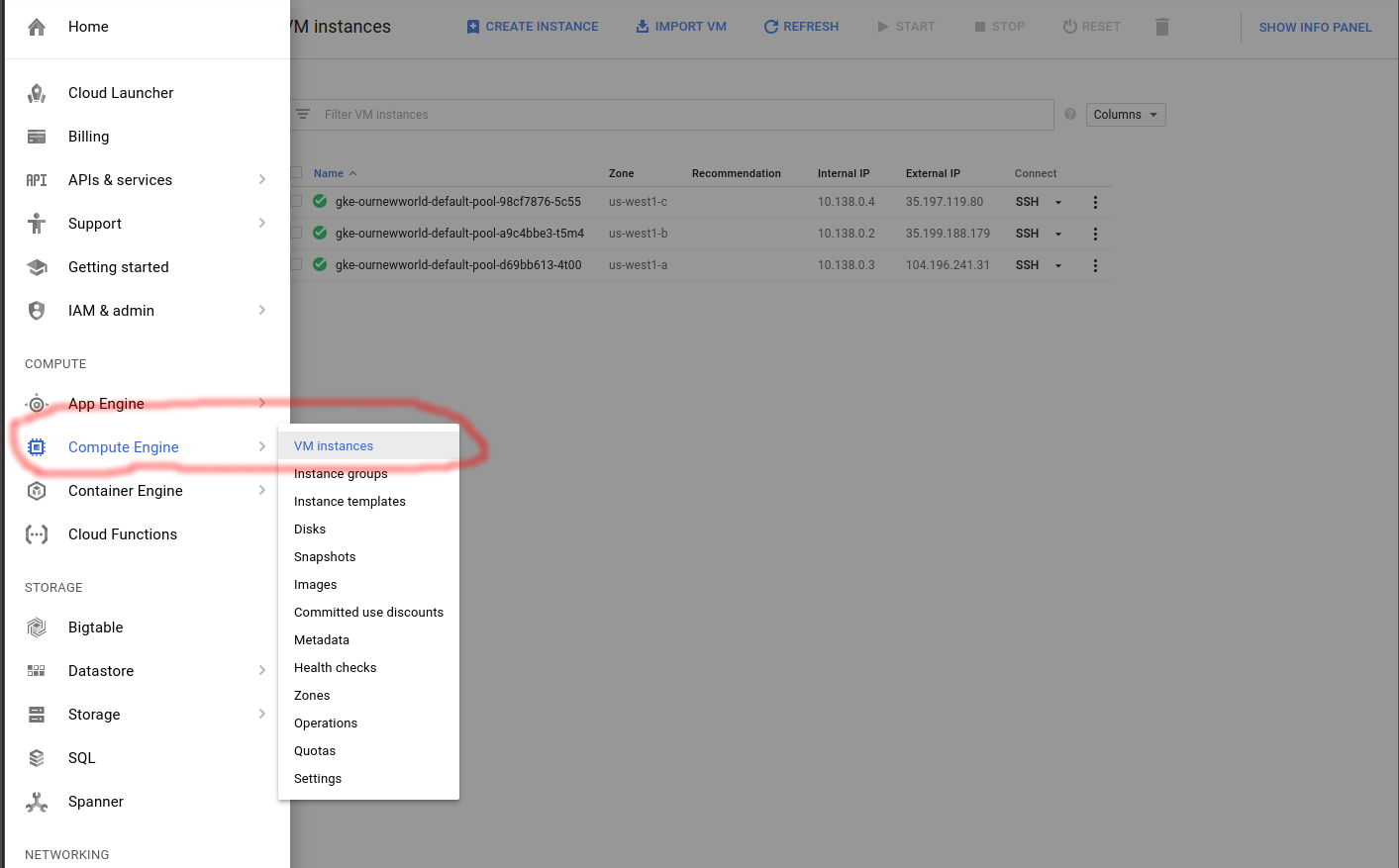Tick checkbox for gke-ournewworld-default-pool-a9c4bbe3-t5m4
Image resolution: width=1399 pixels, height=868 pixels.
tap(296, 234)
